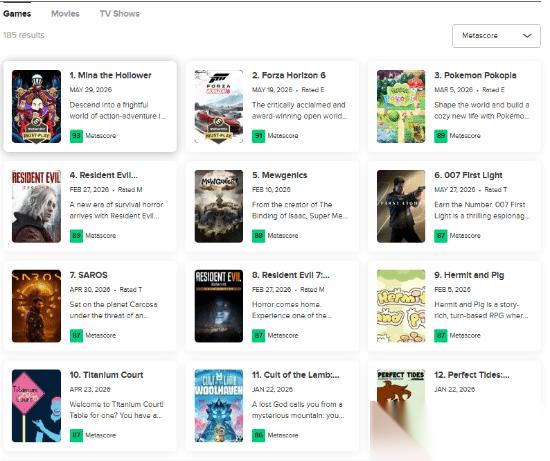Image resolution: width=550 pixels, height=461 pixels.
Task: Click Pokemon Pokopia's 89 Metascore badge
Action: point(441,136)
